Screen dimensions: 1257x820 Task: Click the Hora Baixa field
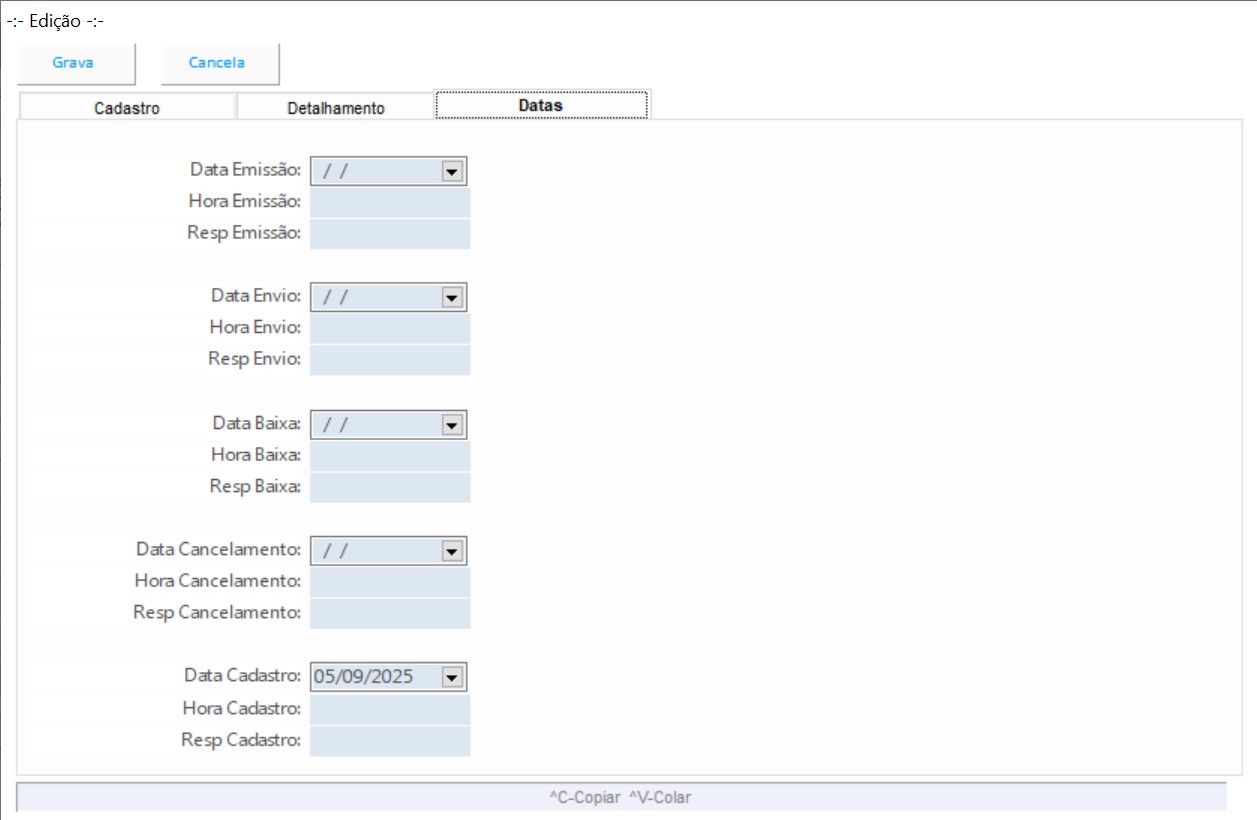pyautogui.click(x=389, y=456)
